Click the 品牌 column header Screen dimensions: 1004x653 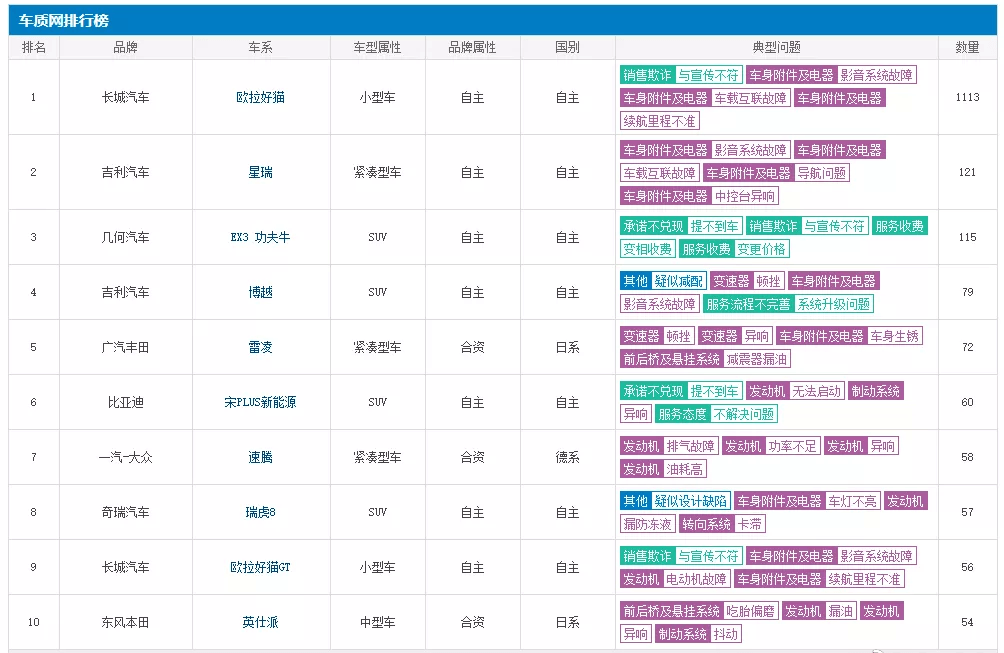126,47
